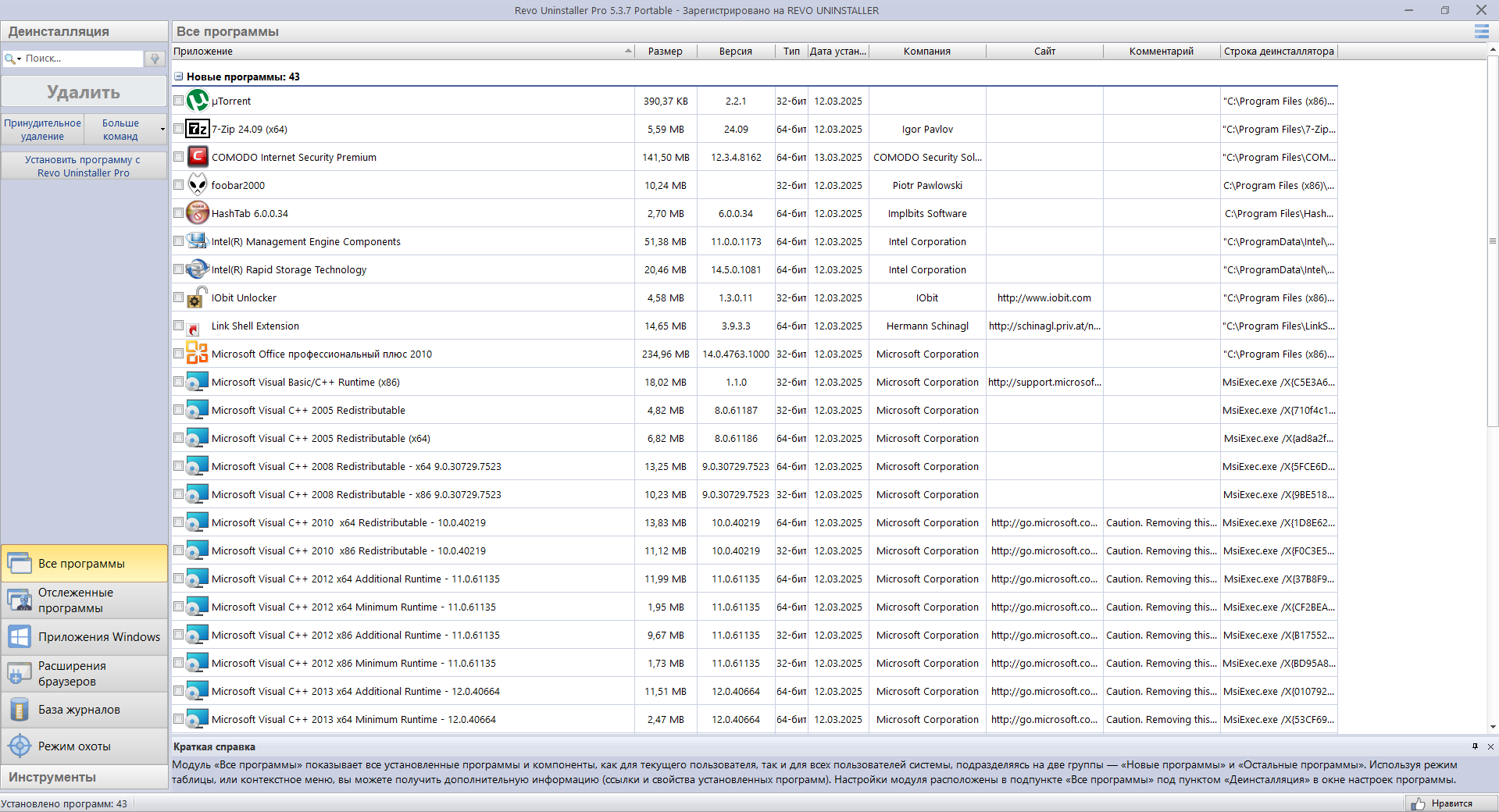
Task: Click the search magnifier icon
Action: 9,59
